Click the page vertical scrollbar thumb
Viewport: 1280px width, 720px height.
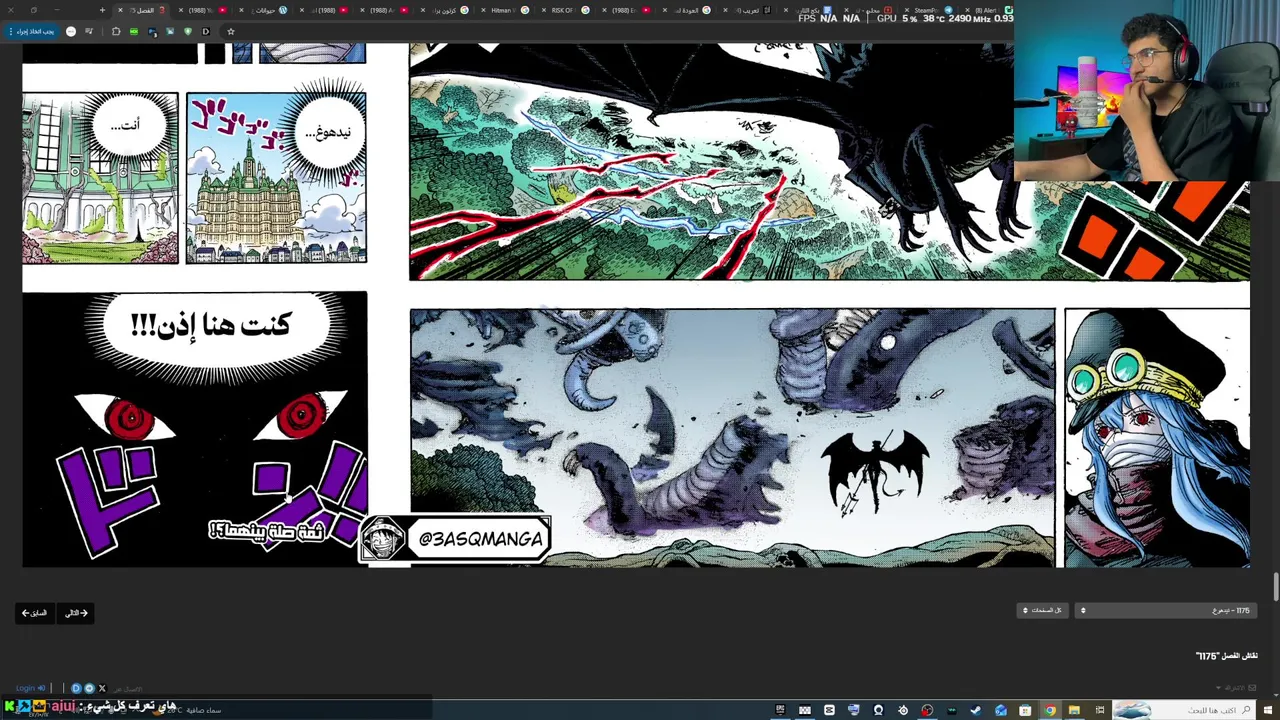(x=1275, y=587)
